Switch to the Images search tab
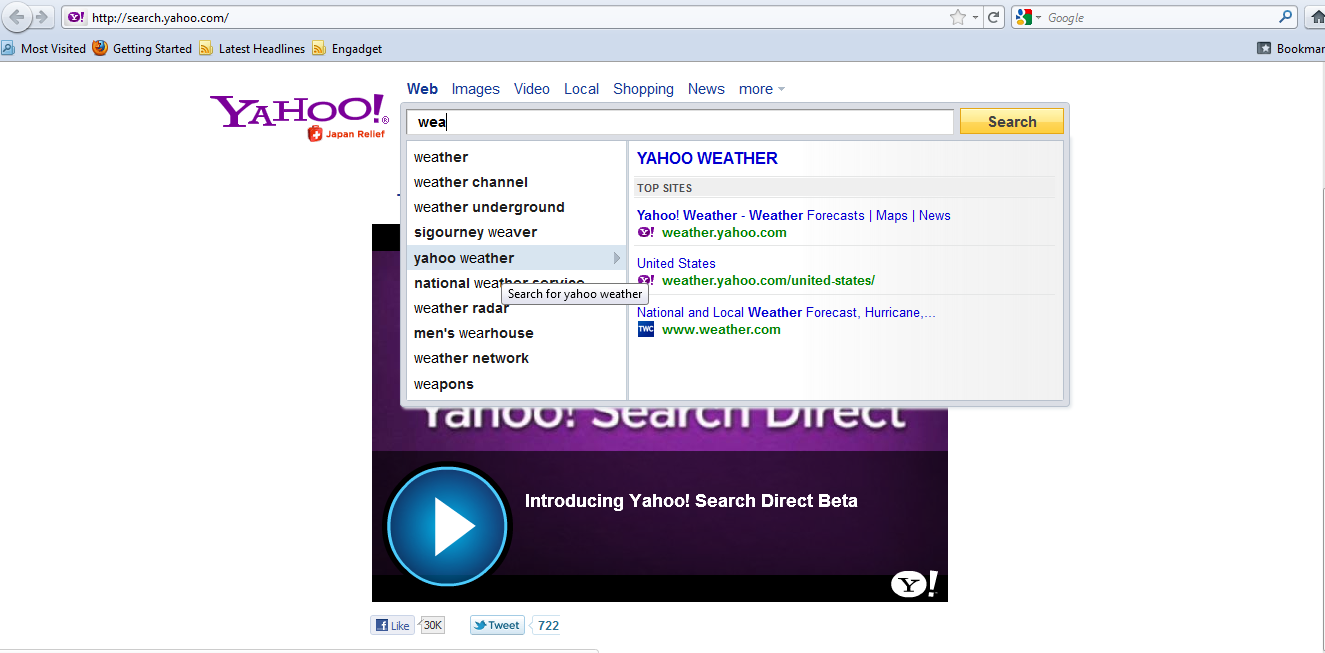1325x653 pixels. [x=475, y=89]
